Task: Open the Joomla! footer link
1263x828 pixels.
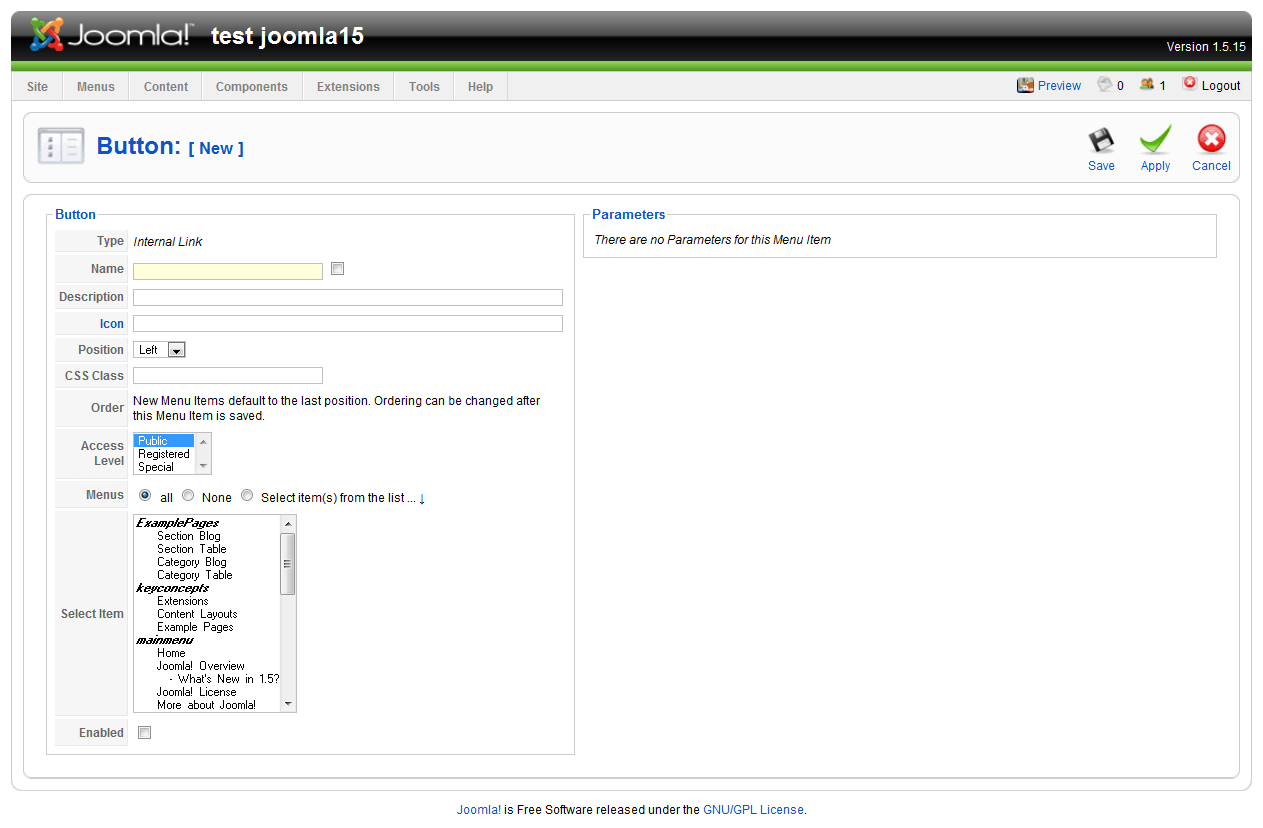Action: [479, 810]
